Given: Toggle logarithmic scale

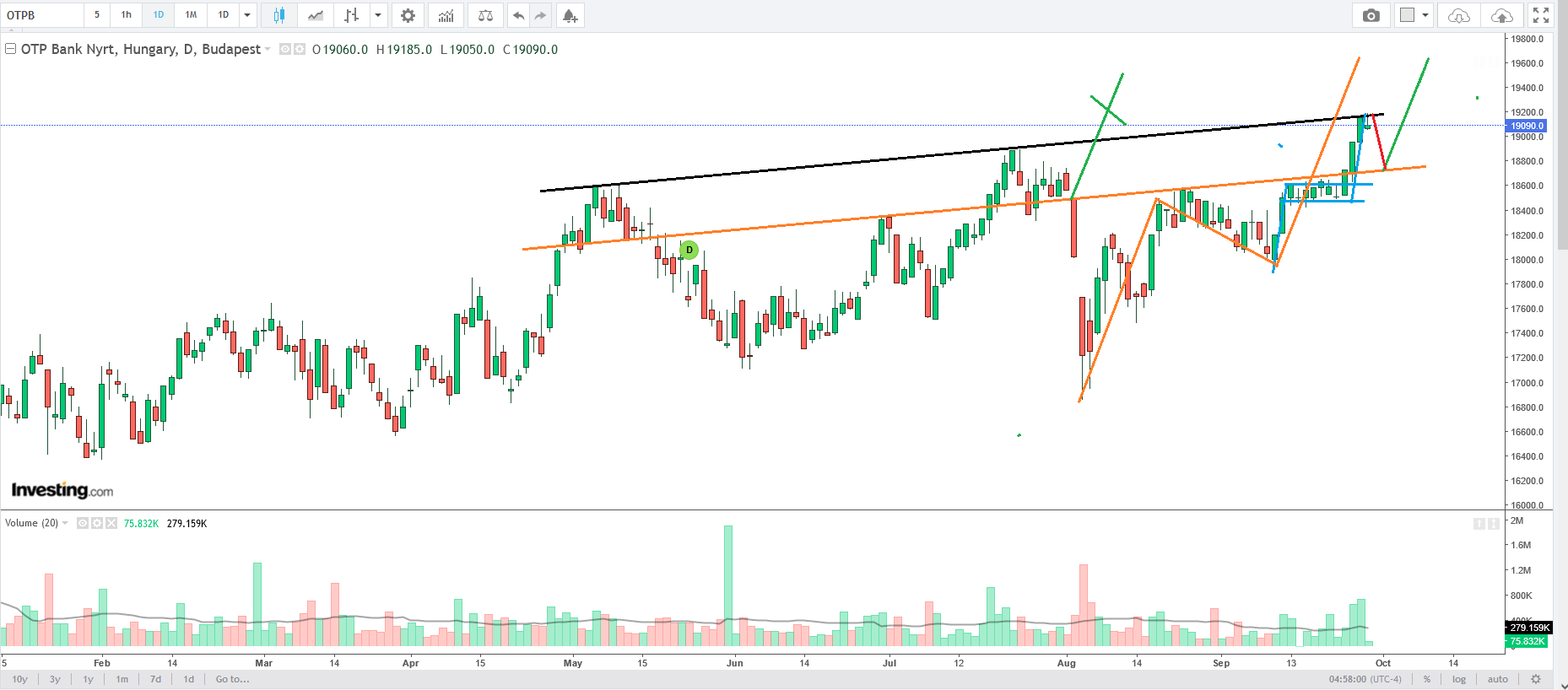Looking at the screenshot, I should pyautogui.click(x=1459, y=679).
